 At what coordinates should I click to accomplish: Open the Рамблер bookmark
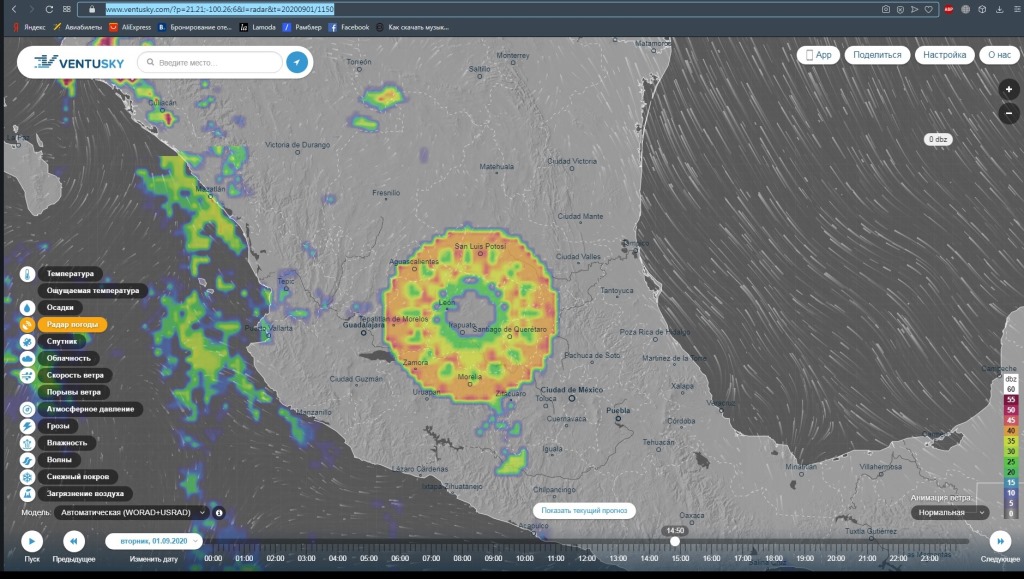(x=302, y=27)
